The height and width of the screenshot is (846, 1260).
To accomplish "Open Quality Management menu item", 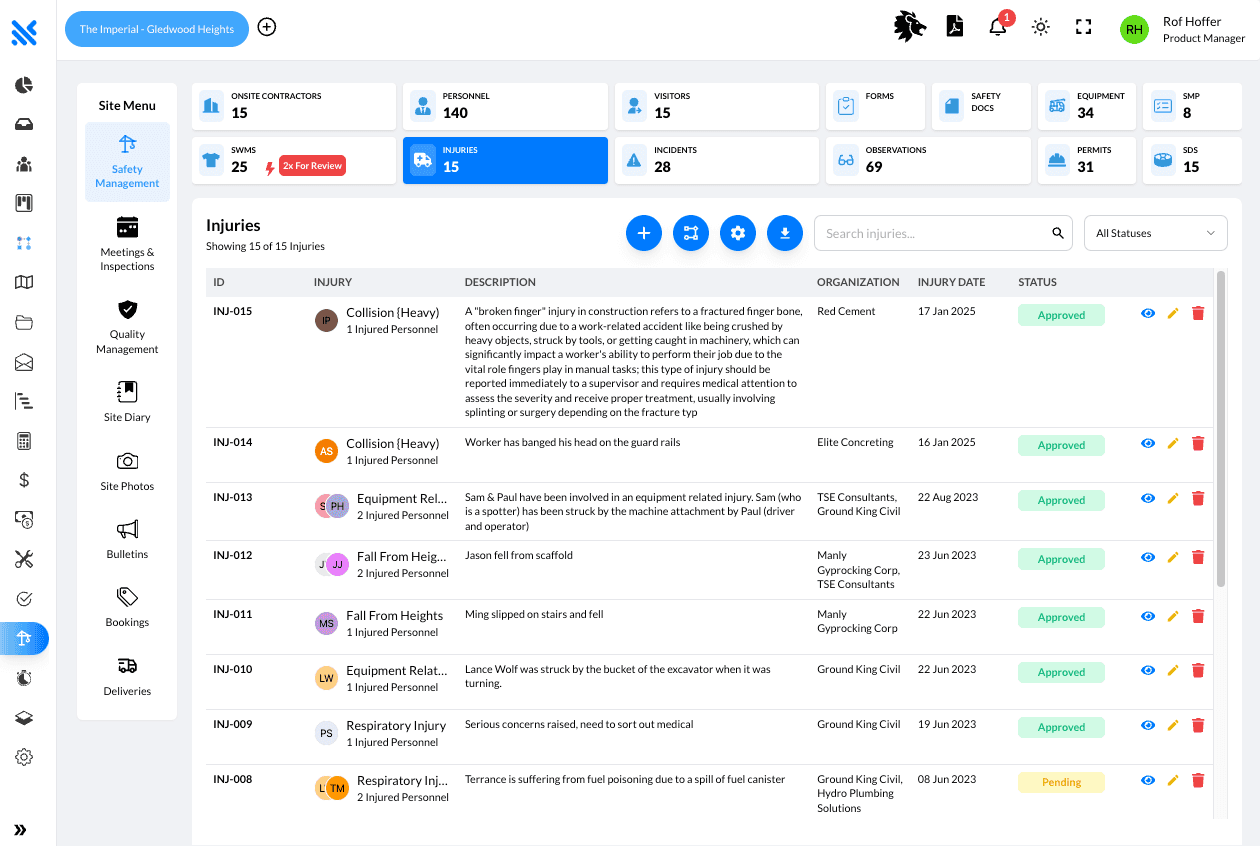I will [x=127, y=327].
